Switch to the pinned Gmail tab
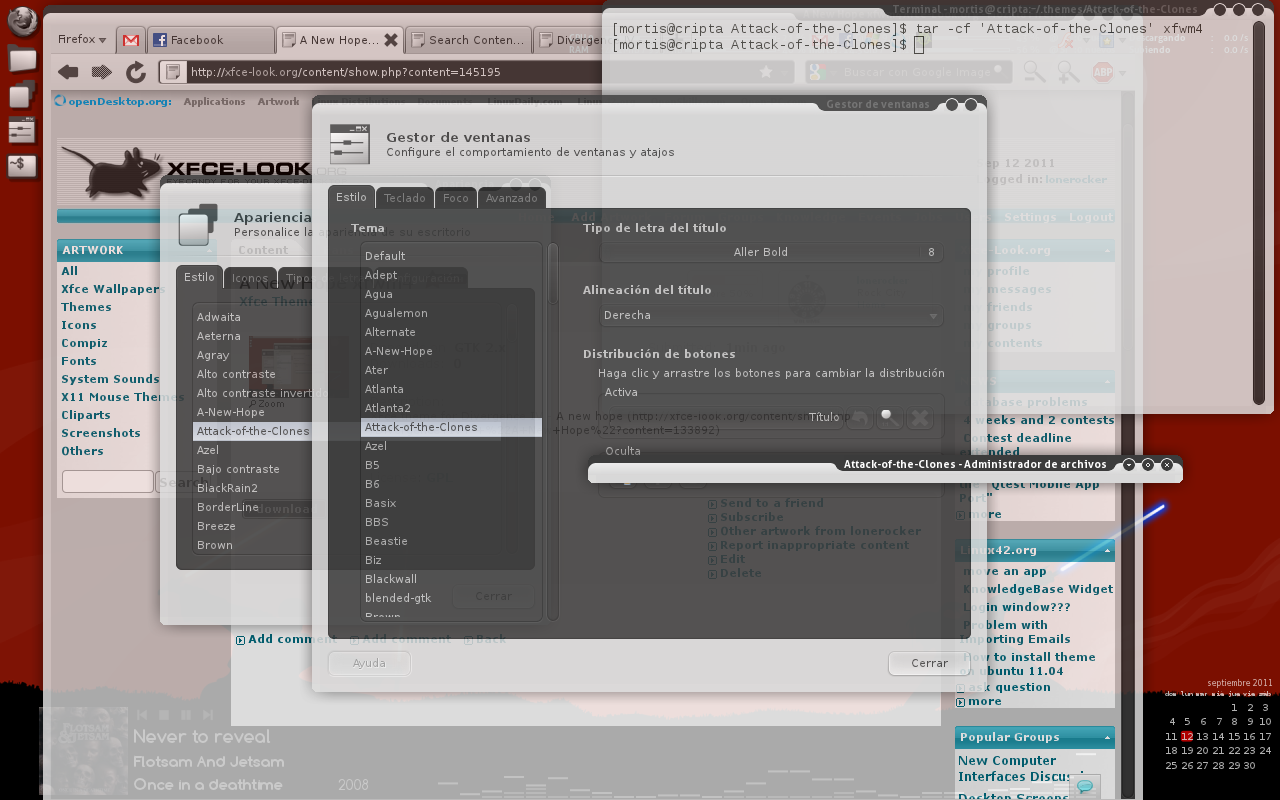 coord(130,40)
